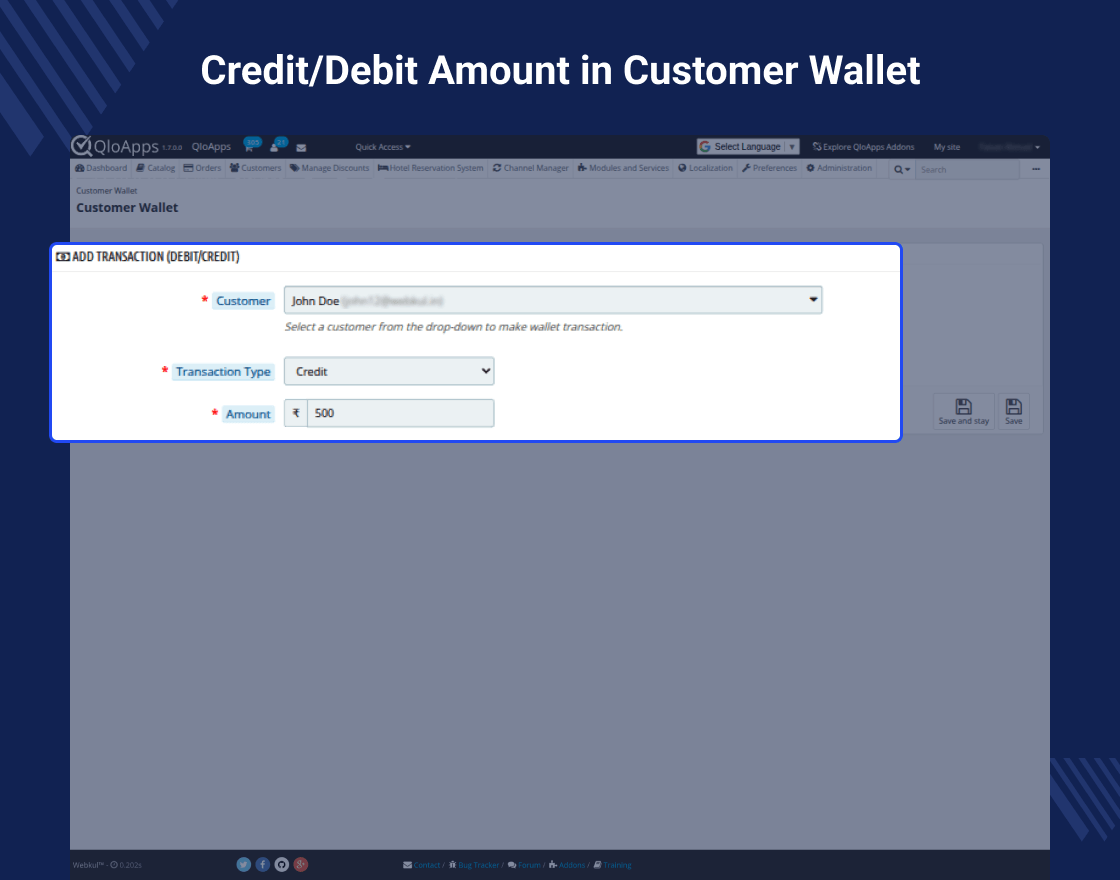Click the Forum footer link
This screenshot has height=880, width=1120.
[524, 865]
